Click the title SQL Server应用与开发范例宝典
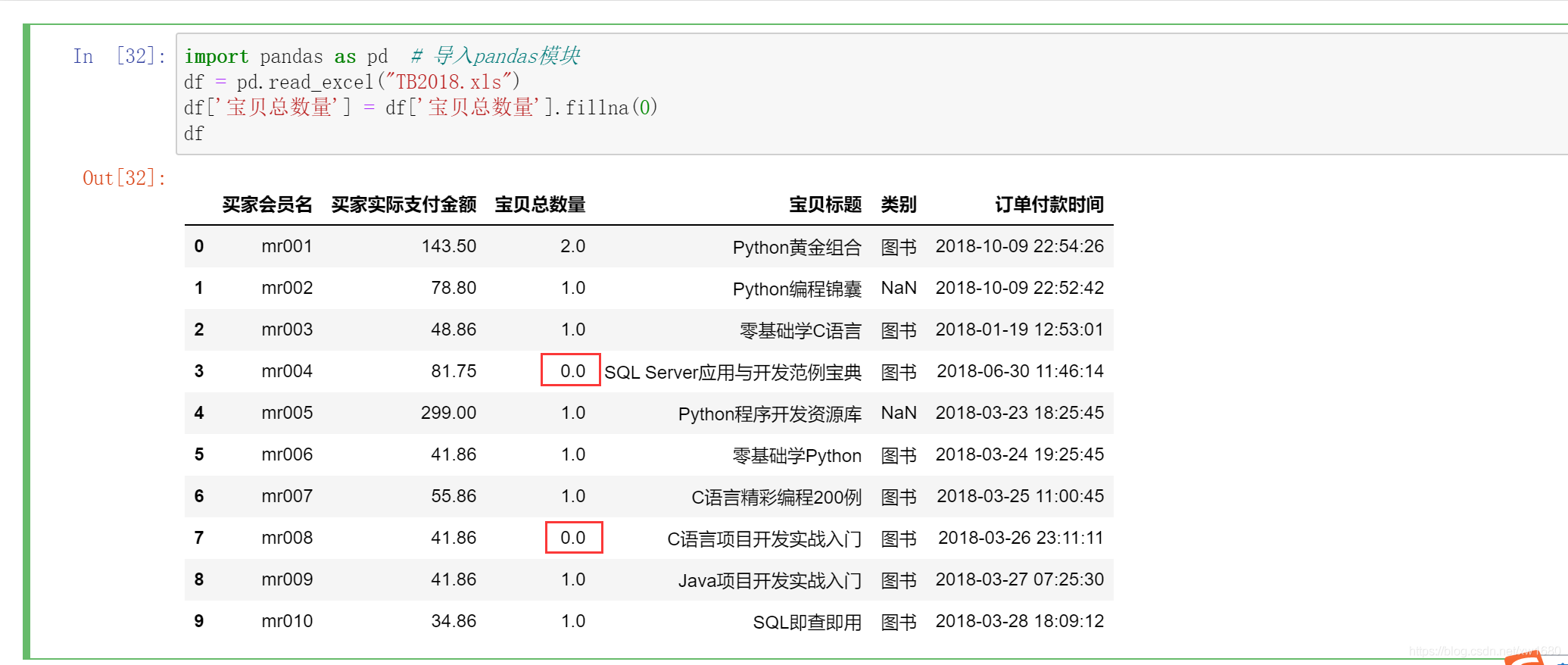 [x=733, y=372]
